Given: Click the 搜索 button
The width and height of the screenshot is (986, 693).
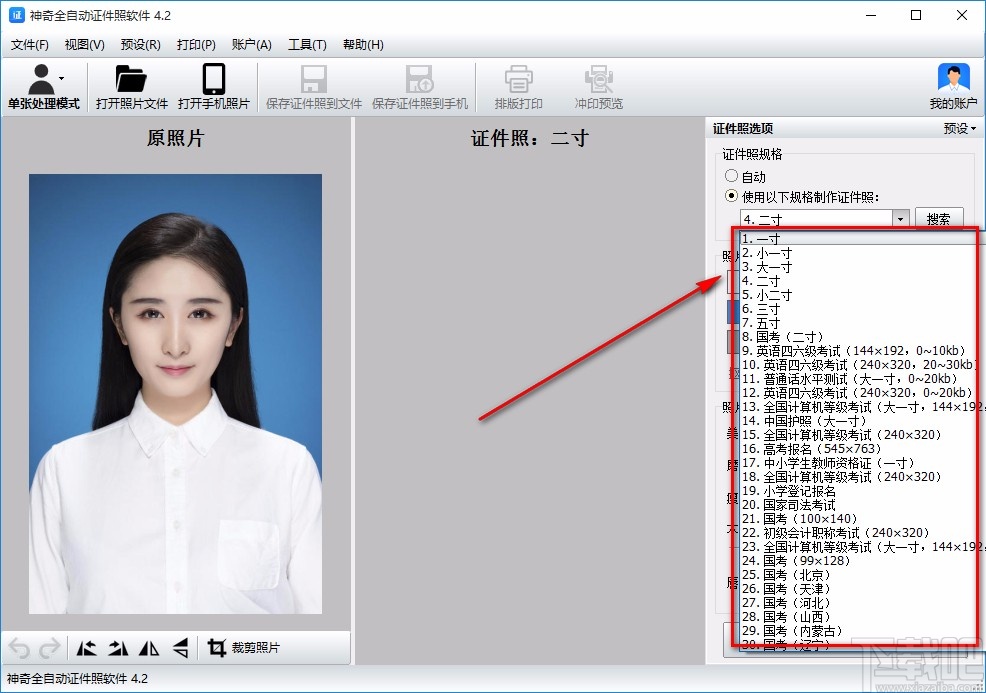Looking at the screenshot, I should (x=938, y=219).
